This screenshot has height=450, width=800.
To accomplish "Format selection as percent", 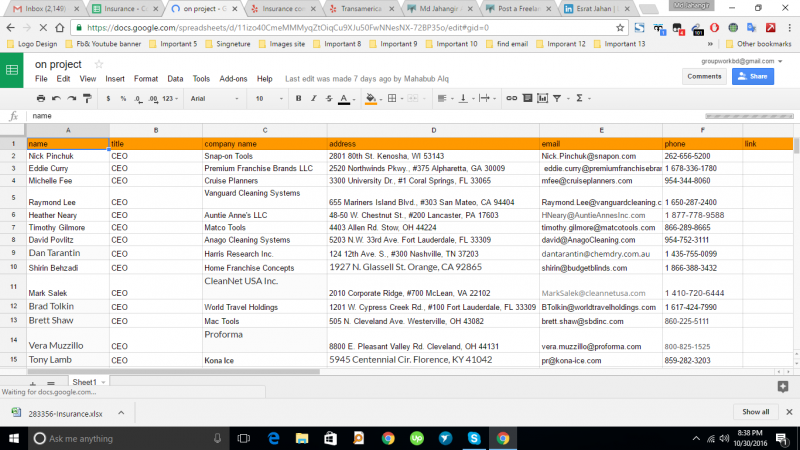I will tap(123, 98).
